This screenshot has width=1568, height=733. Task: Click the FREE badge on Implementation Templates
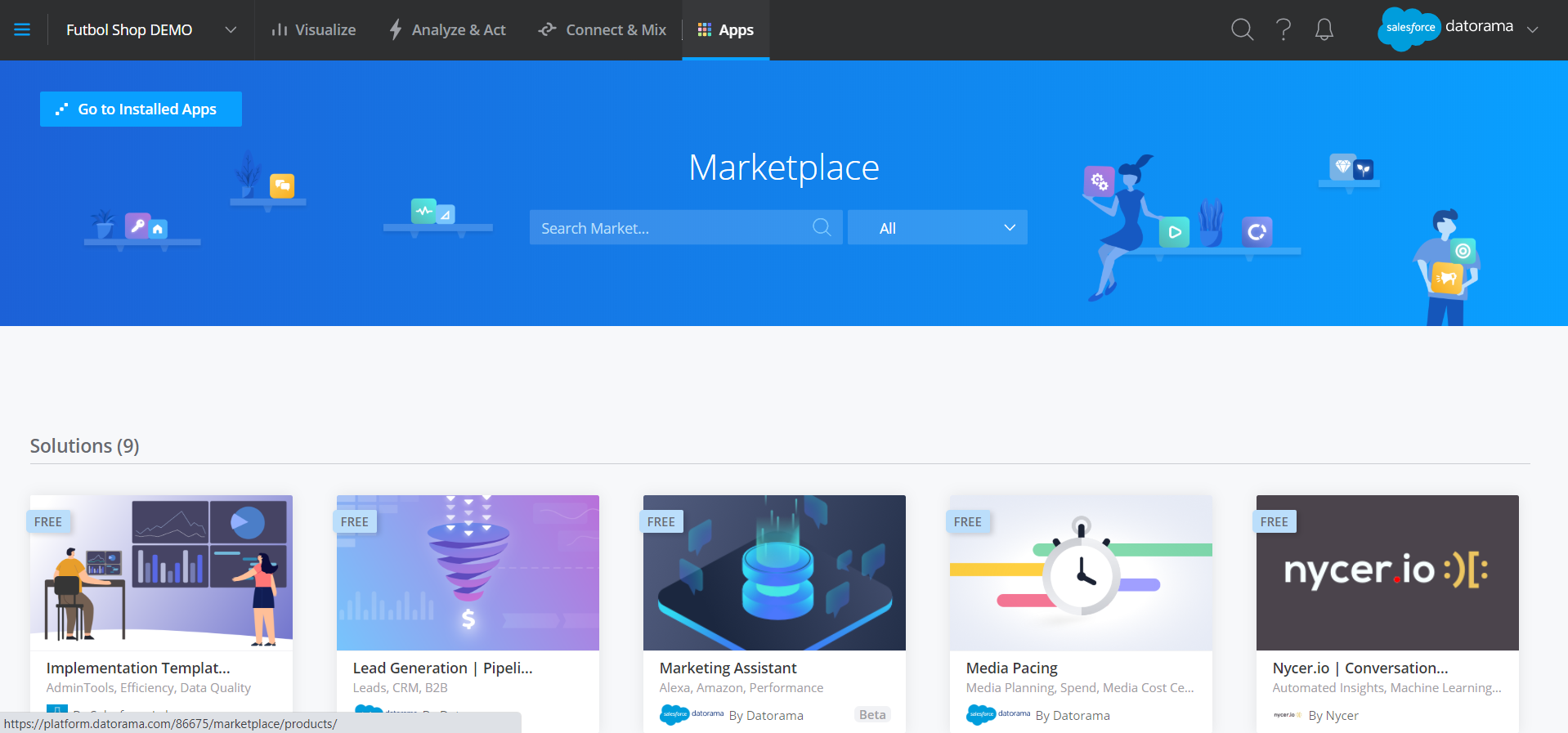[48, 521]
